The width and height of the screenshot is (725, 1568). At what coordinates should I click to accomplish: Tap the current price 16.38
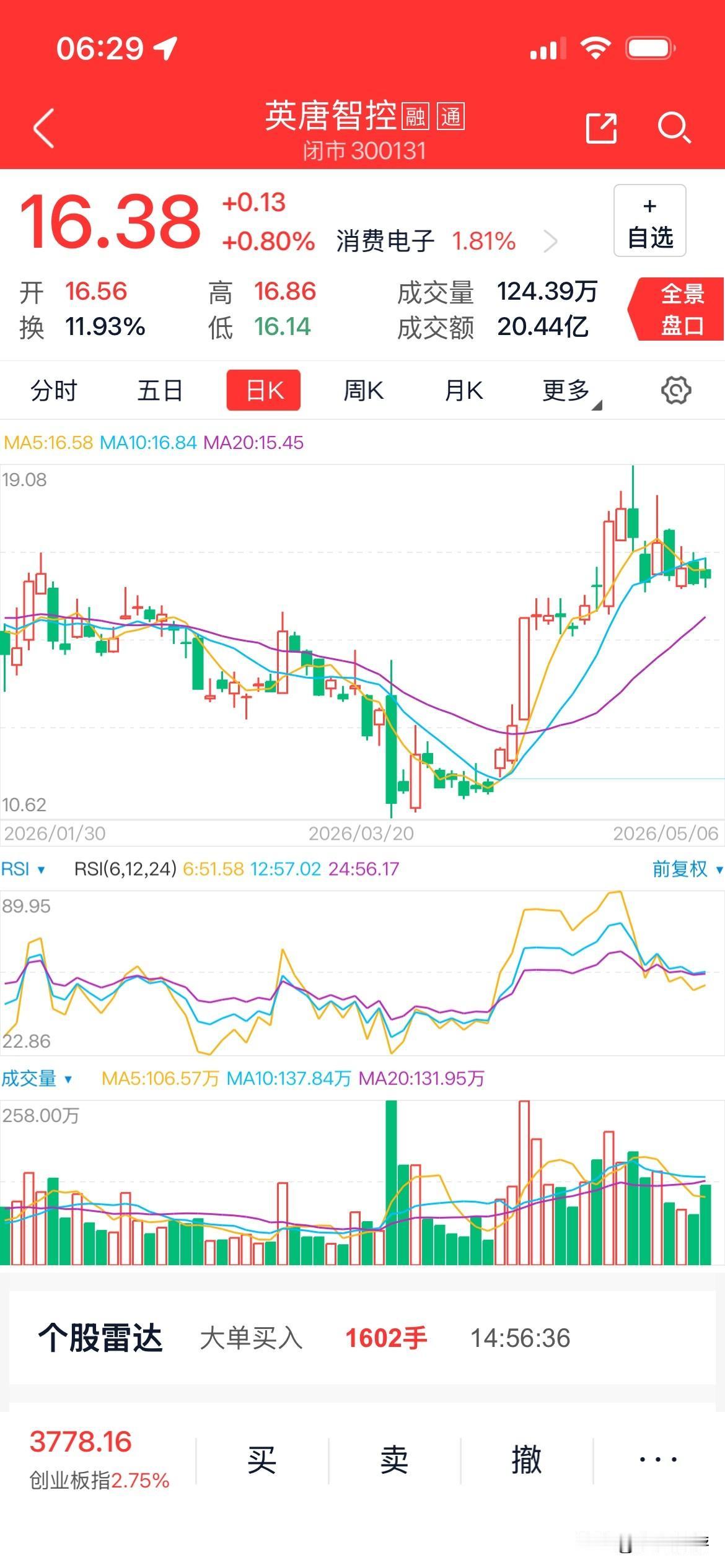click(110, 222)
